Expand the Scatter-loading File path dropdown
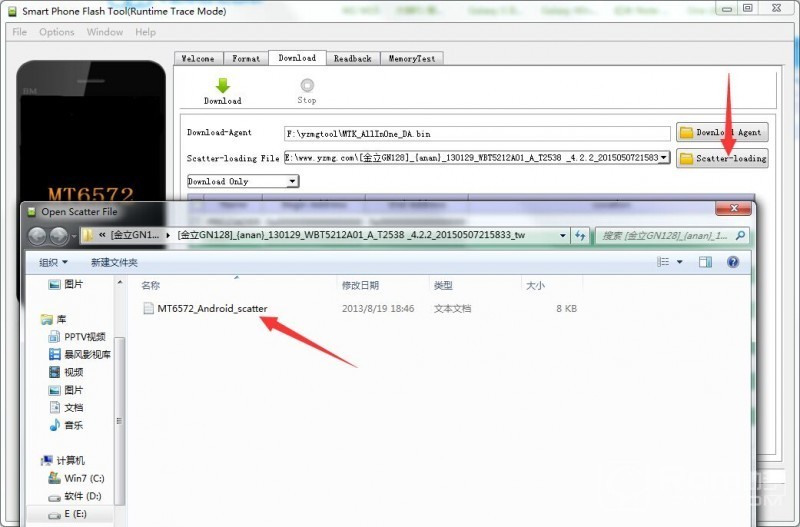This screenshot has width=800, height=527. pos(663,158)
